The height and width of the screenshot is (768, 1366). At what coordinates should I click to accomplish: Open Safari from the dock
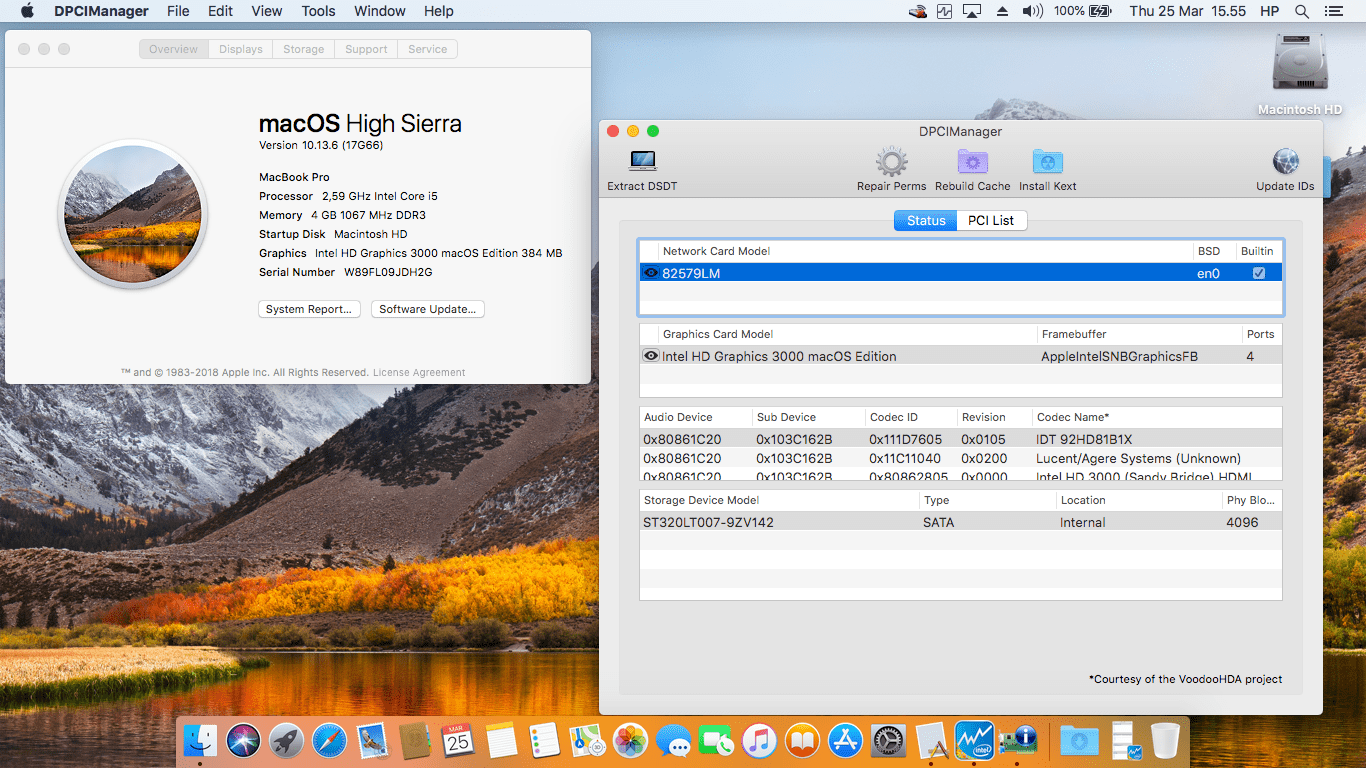coord(329,741)
